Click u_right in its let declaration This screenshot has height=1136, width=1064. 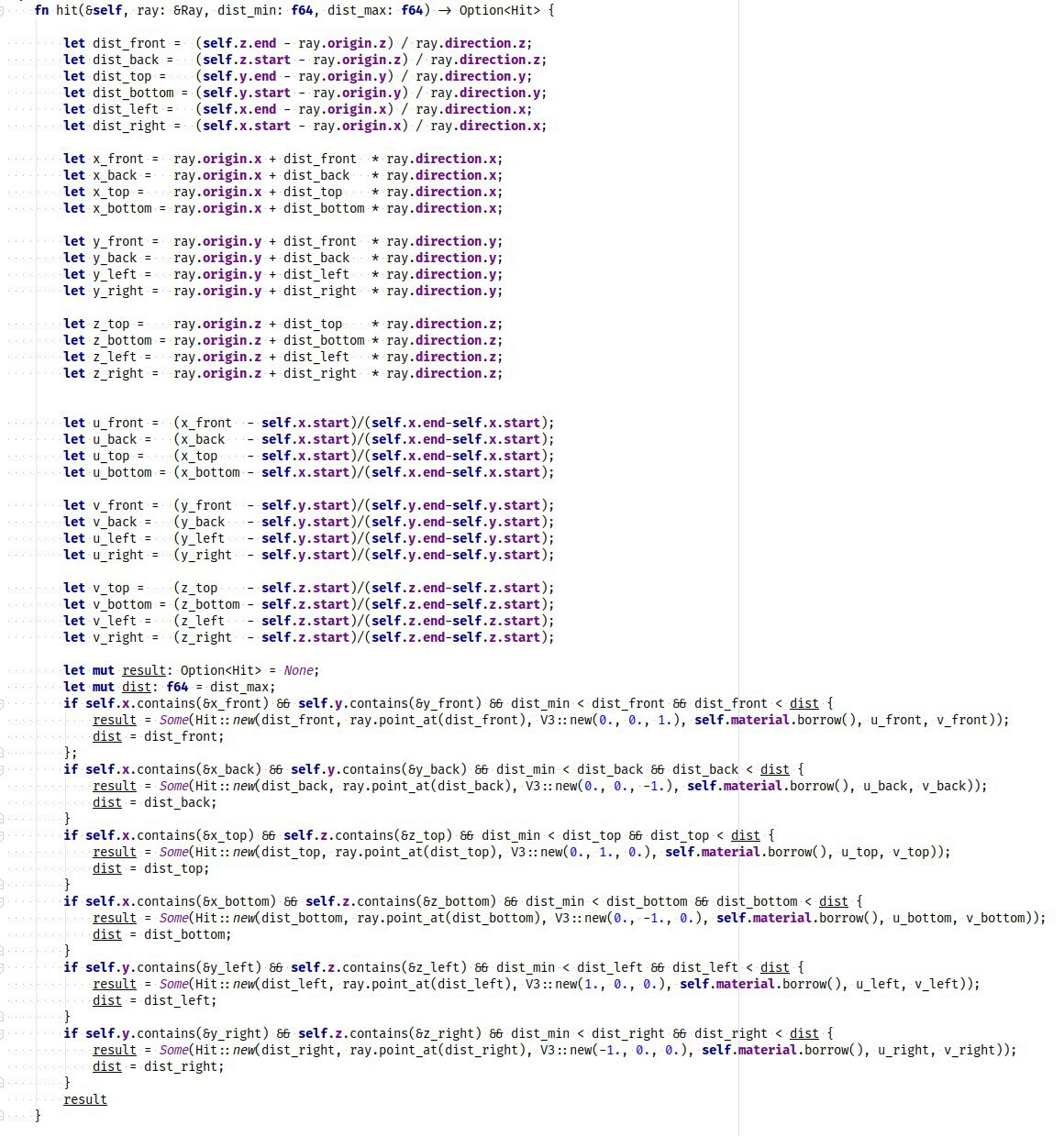[118, 555]
